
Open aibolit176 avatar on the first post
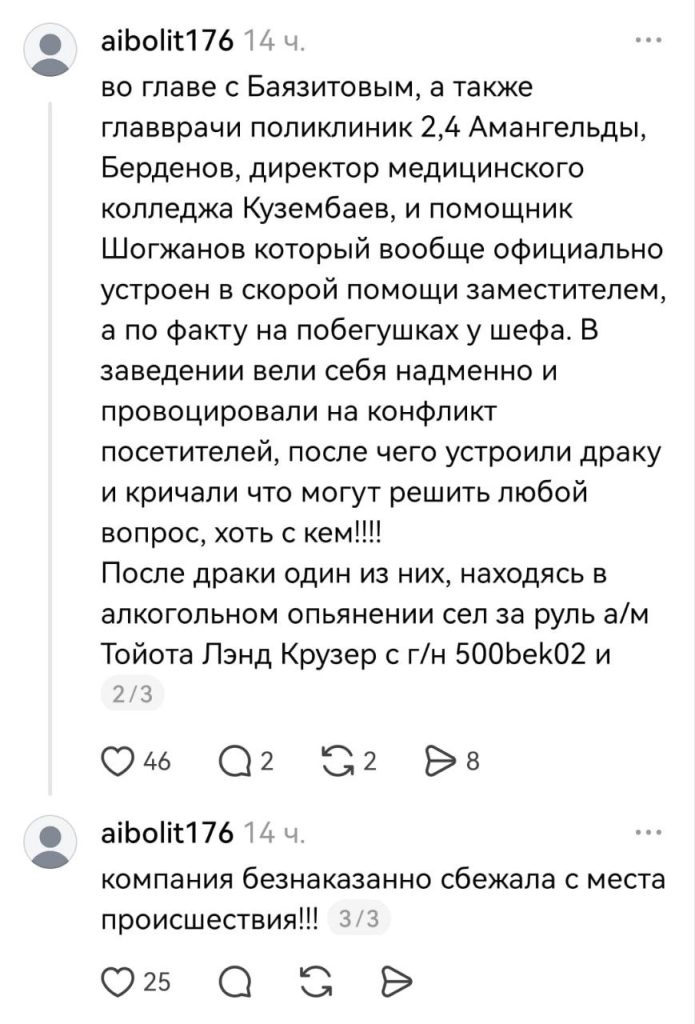click(x=50, y=50)
